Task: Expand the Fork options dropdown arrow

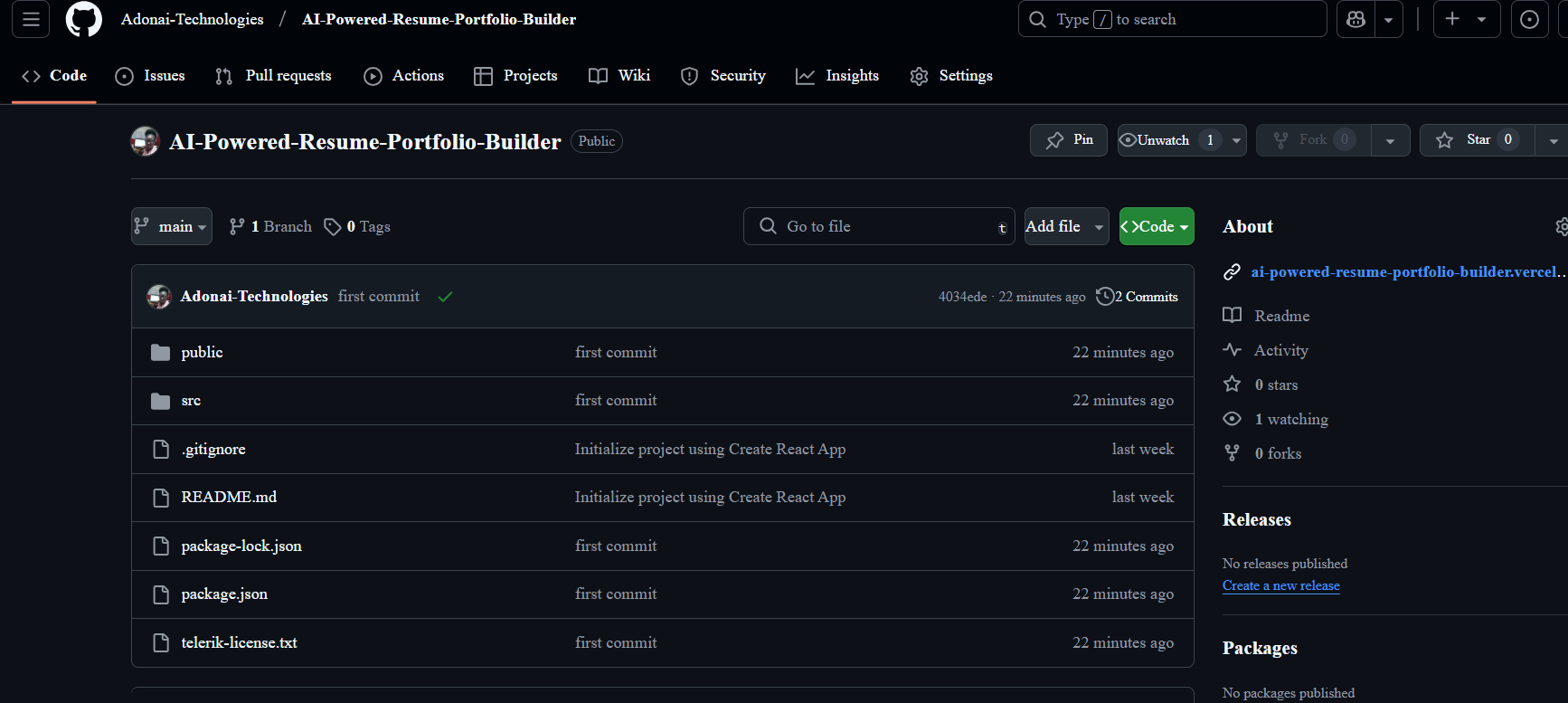Action: pos(1390,140)
